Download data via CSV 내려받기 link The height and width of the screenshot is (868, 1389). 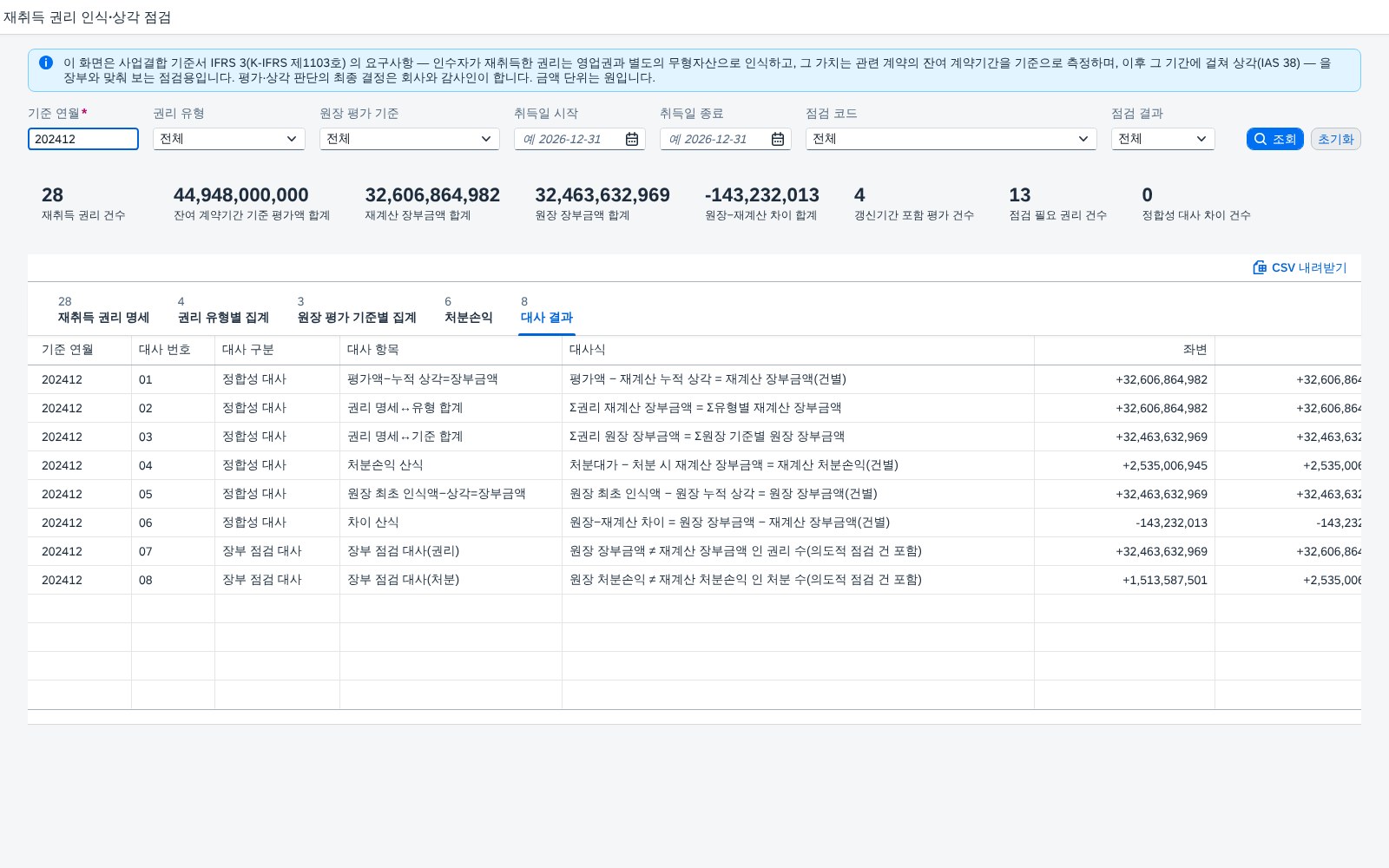pyautogui.click(x=1300, y=267)
